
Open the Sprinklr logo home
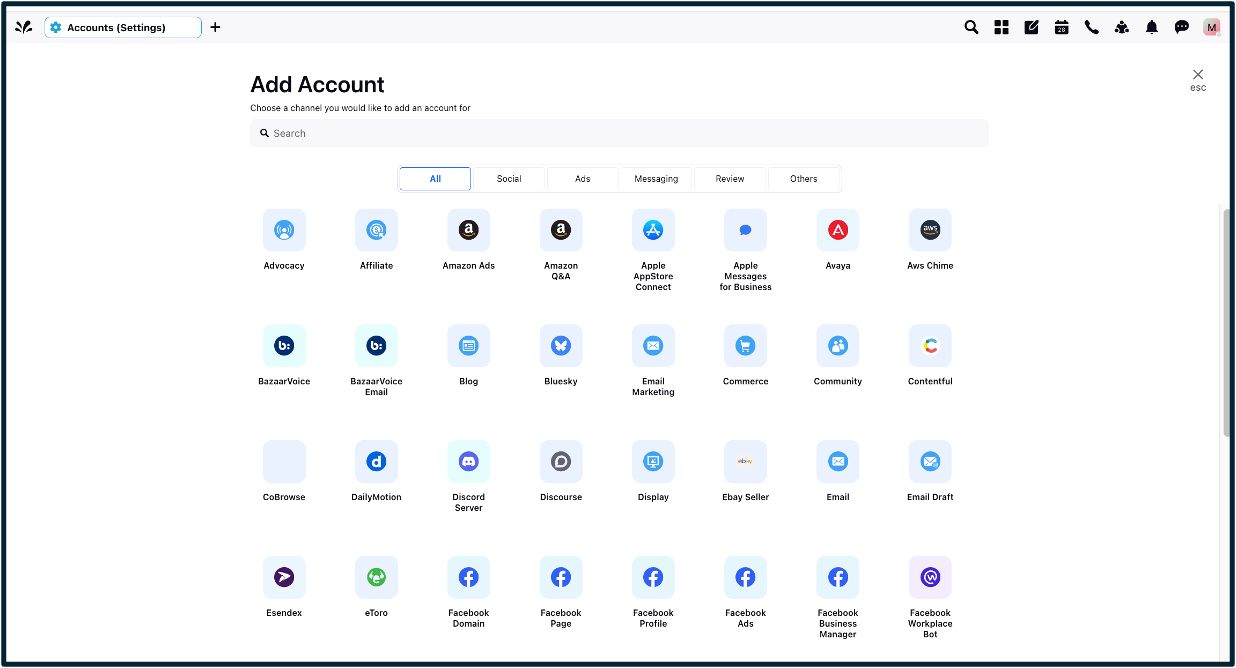(24, 27)
